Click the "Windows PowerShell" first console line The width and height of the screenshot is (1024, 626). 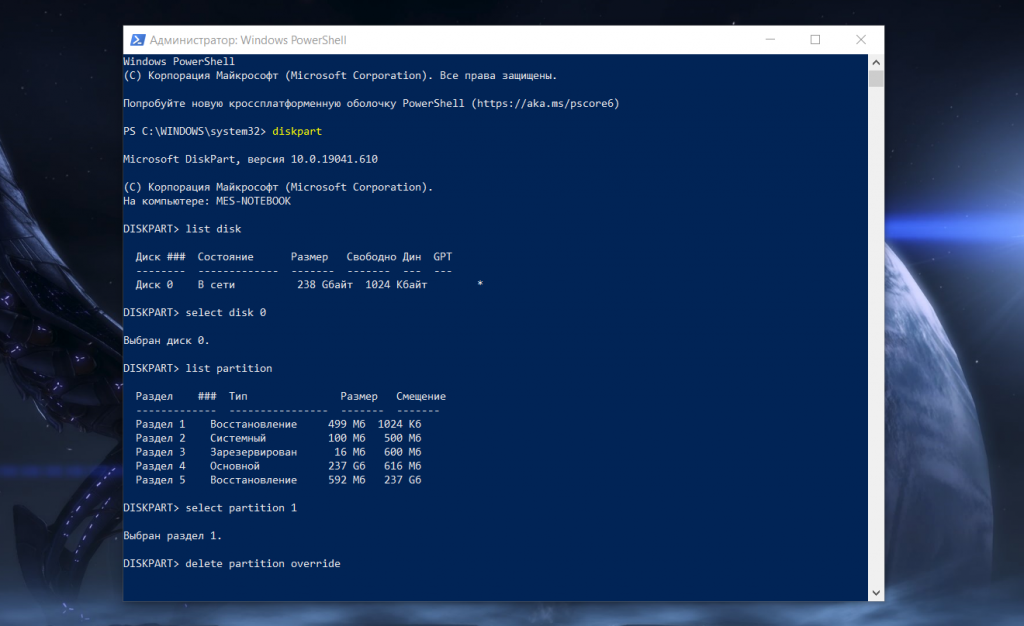pyautogui.click(x=179, y=61)
